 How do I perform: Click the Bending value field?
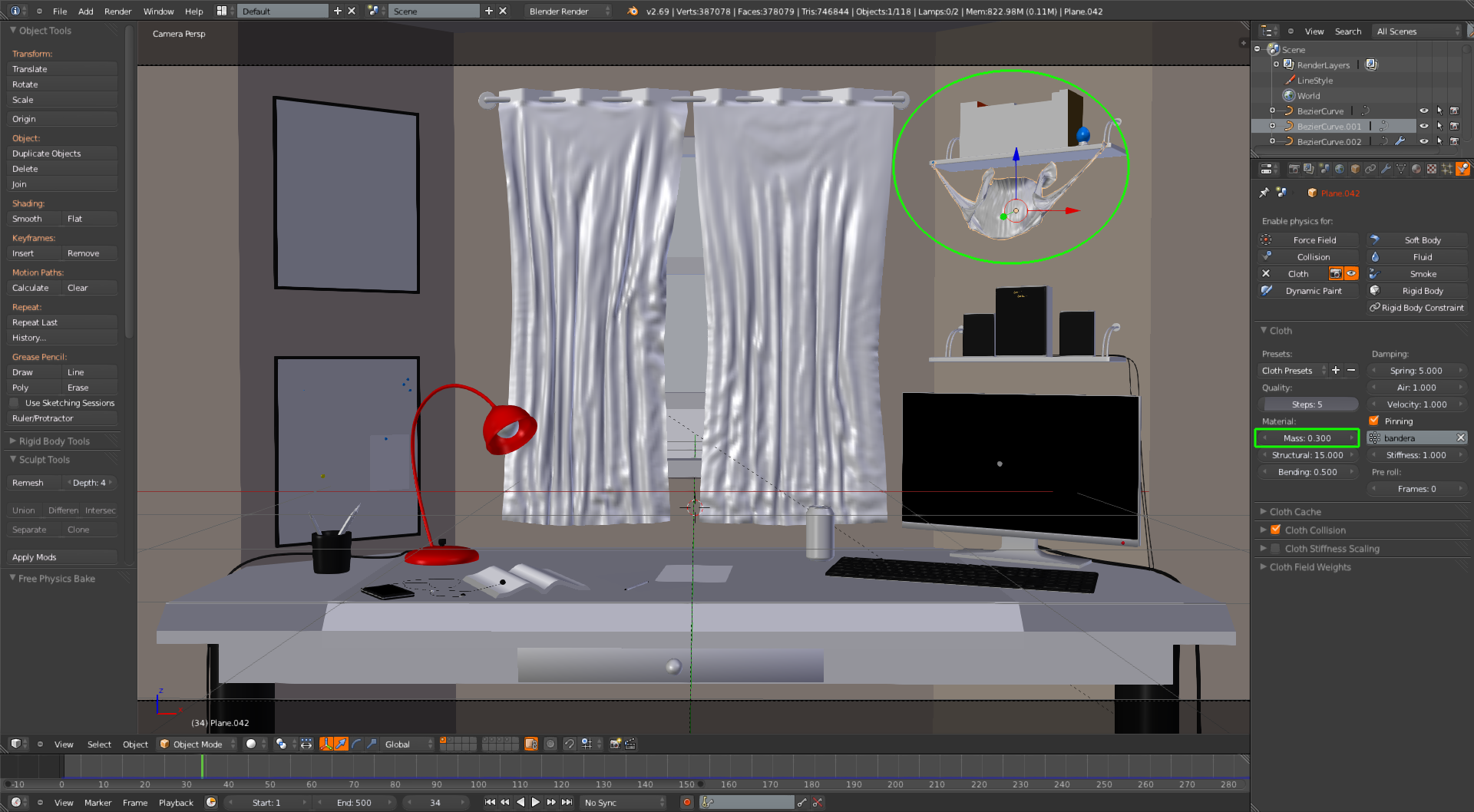pyautogui.click(x=1308, y=472)
